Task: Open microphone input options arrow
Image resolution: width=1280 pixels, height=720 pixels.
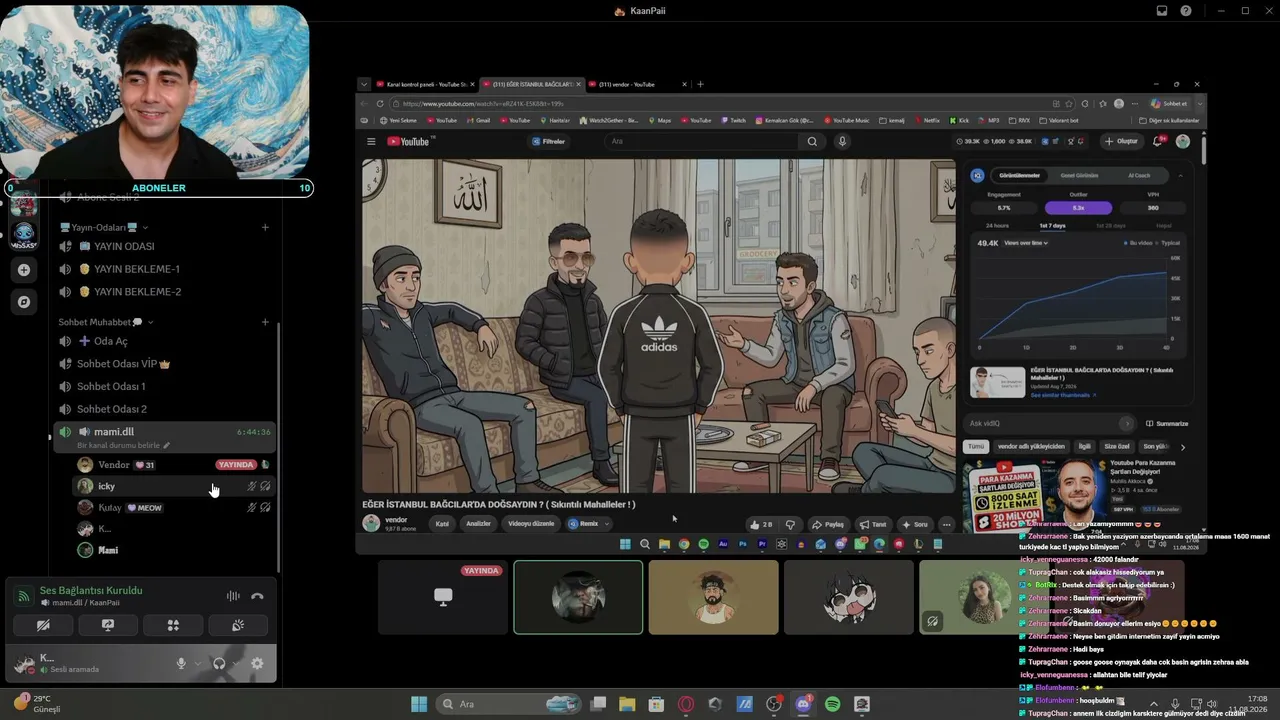Action: pyautogui.click(x=197, y=663)
